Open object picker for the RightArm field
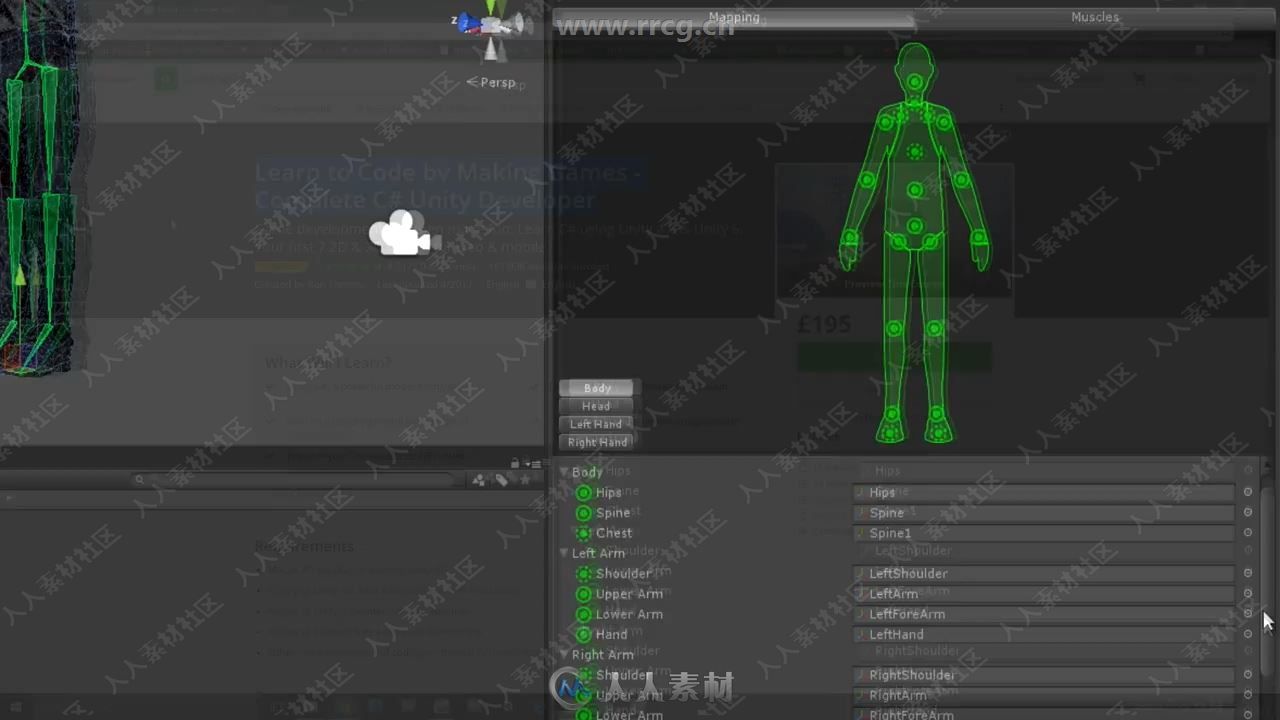Image resolution: width=1280 pixels, height=720 pixels. coord(1248,695)
